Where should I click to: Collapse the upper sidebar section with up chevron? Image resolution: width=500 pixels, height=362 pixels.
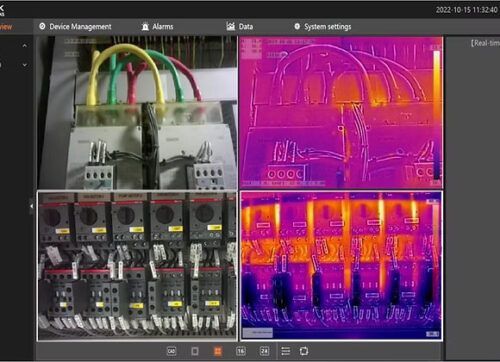[25, 46]
